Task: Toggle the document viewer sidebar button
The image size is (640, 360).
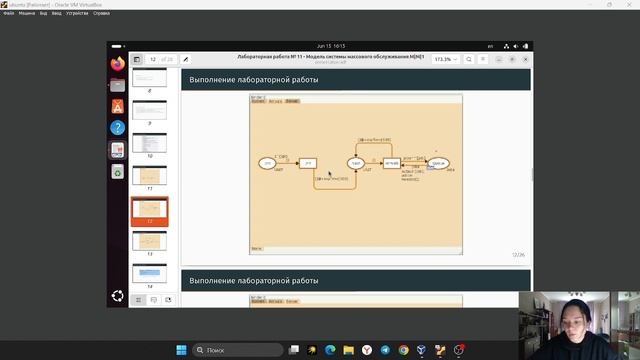Action: (x=137, y=60)
